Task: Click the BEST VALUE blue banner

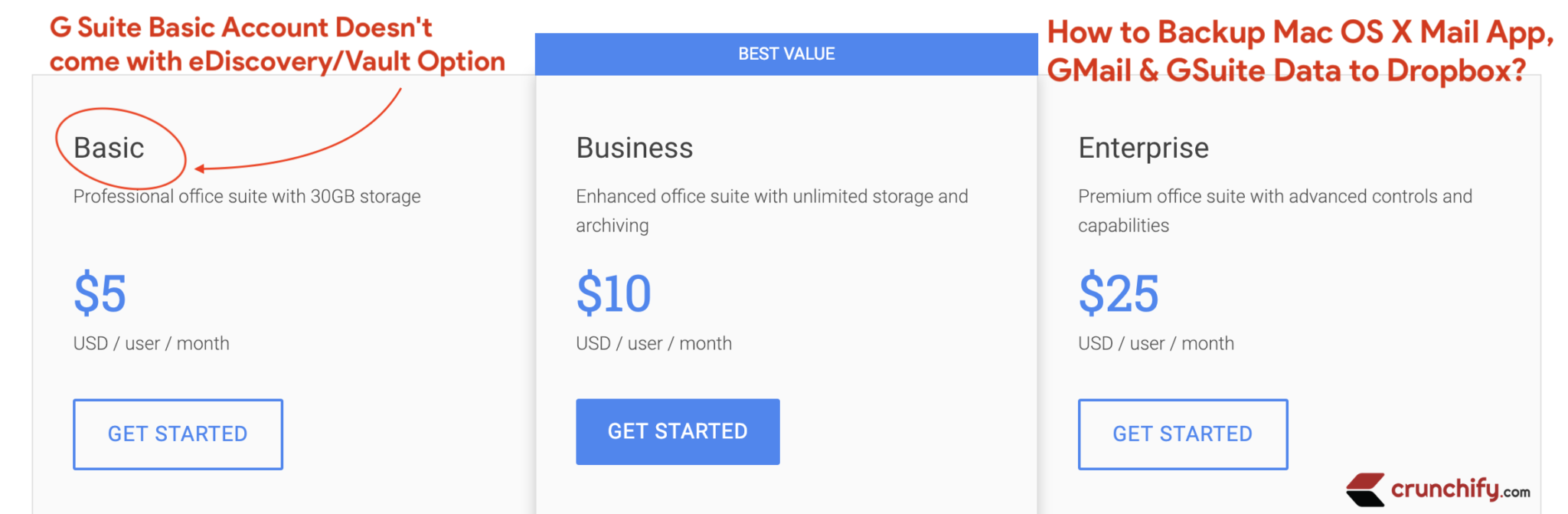Action: 786,54
